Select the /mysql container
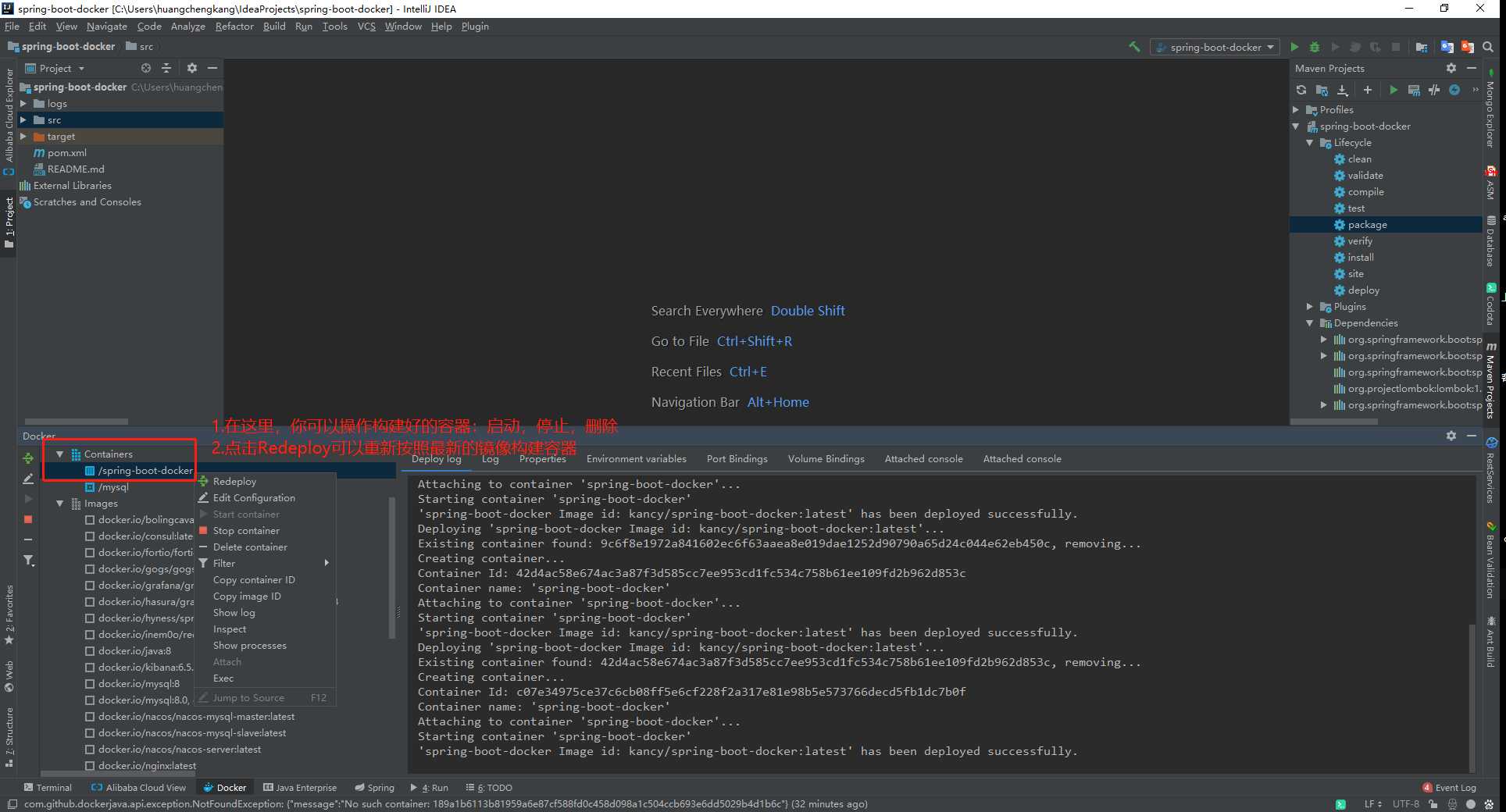The width and height of the screenshot is (1506, 812). (113, 487)
